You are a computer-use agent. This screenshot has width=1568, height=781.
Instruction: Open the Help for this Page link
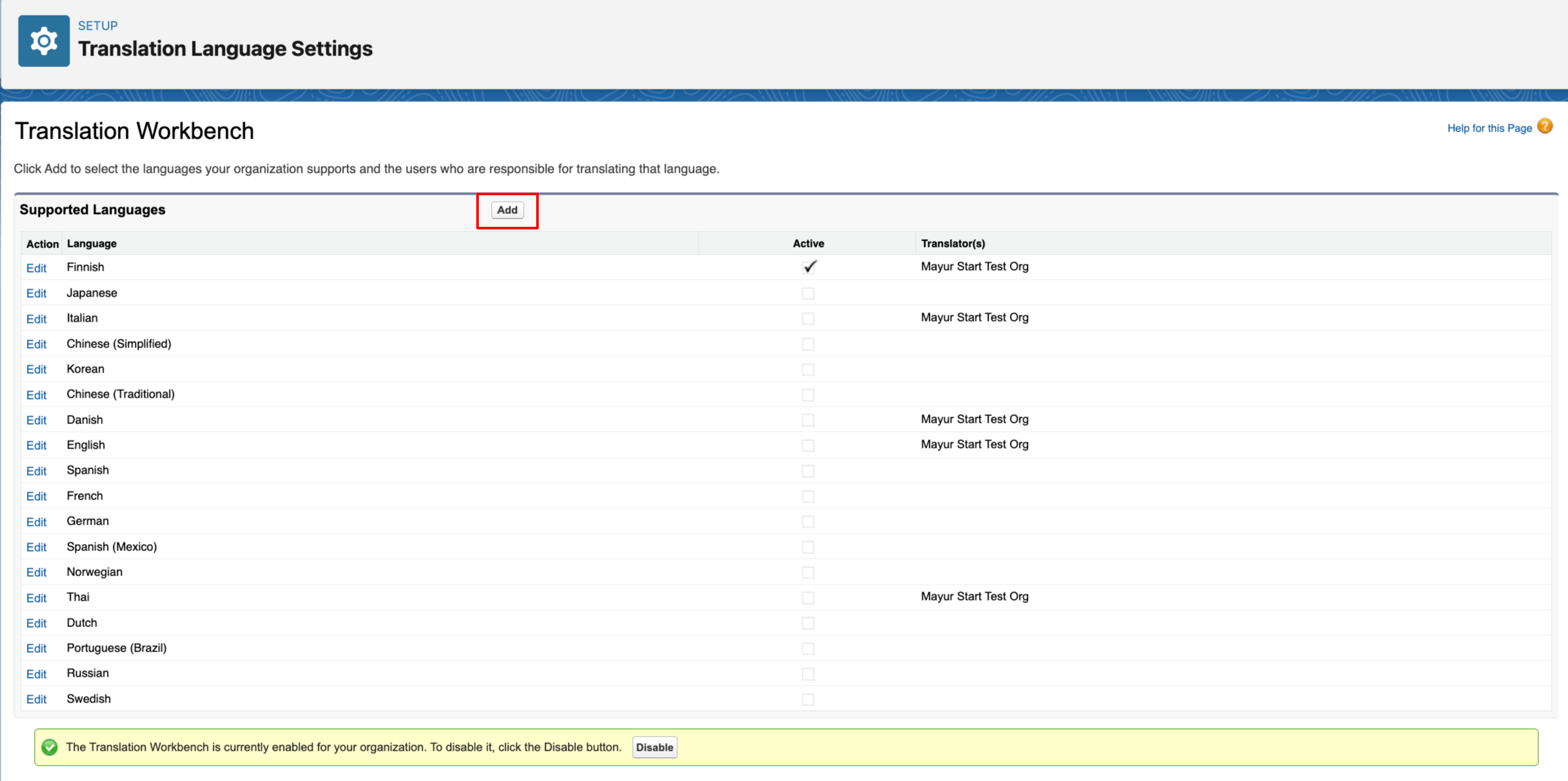tap(1489, 128)
